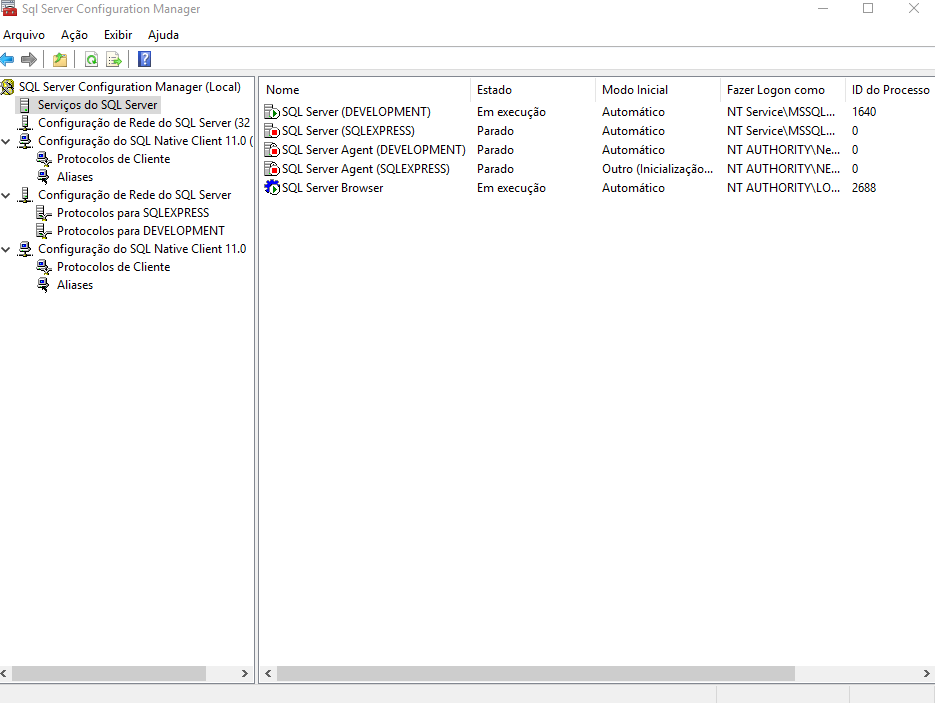Screen dimensions: 935x703
Task: Click the Serviços do SQL Server tree icon
Action: pyautogui.click(x=24, y=105)
